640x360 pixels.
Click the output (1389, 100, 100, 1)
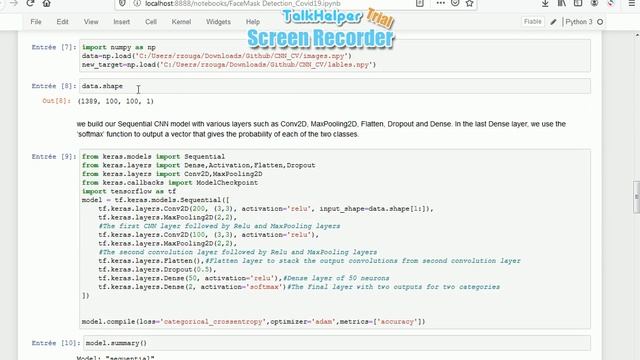116,101
